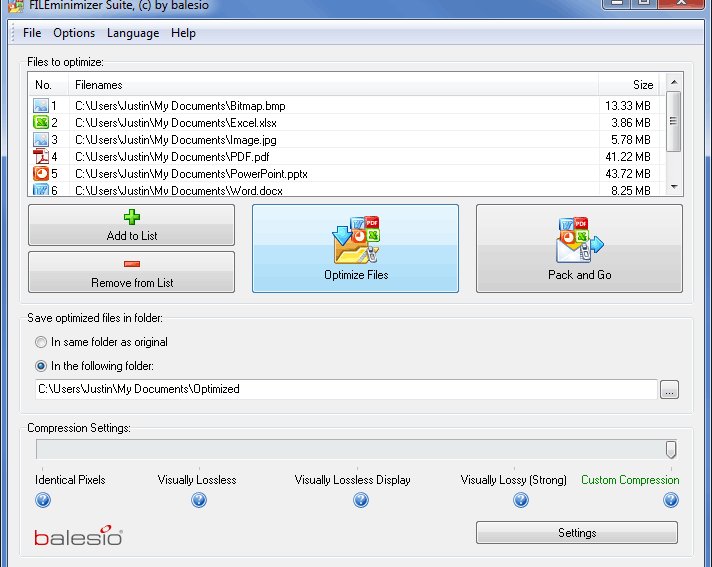Set slider to Visually Lossless label
This screenshot has width=712, height=567.
click(x=197, y=480)
